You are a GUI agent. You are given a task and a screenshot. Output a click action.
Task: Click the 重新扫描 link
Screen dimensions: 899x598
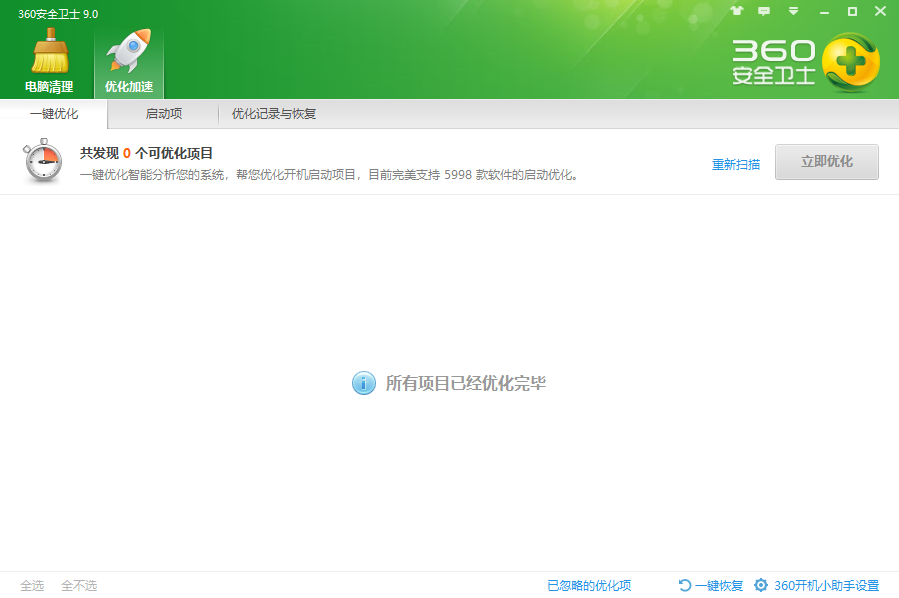pyautogui.click(x=735, y=165)
